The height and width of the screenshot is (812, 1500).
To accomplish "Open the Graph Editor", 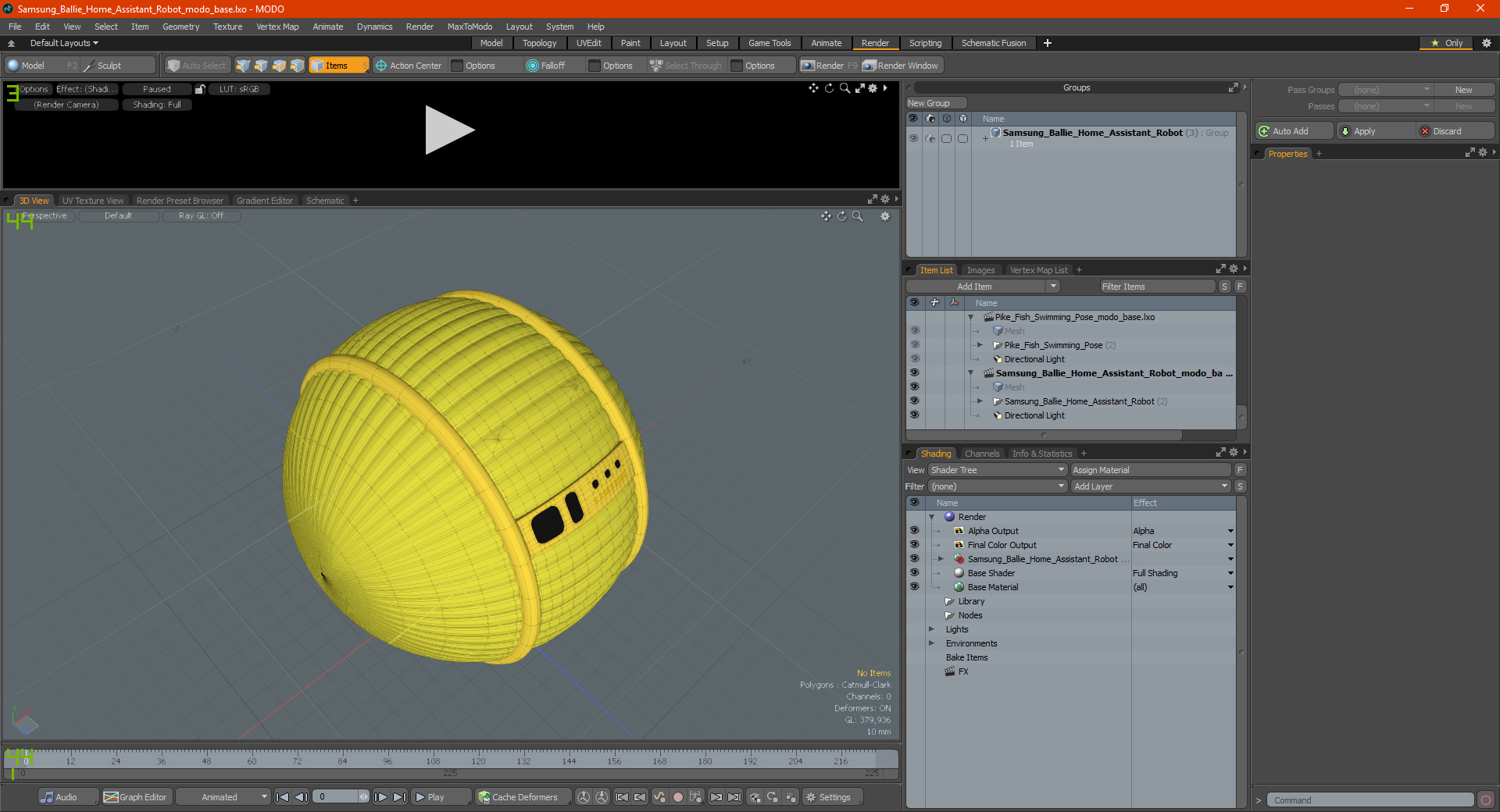I will point(135,797).
